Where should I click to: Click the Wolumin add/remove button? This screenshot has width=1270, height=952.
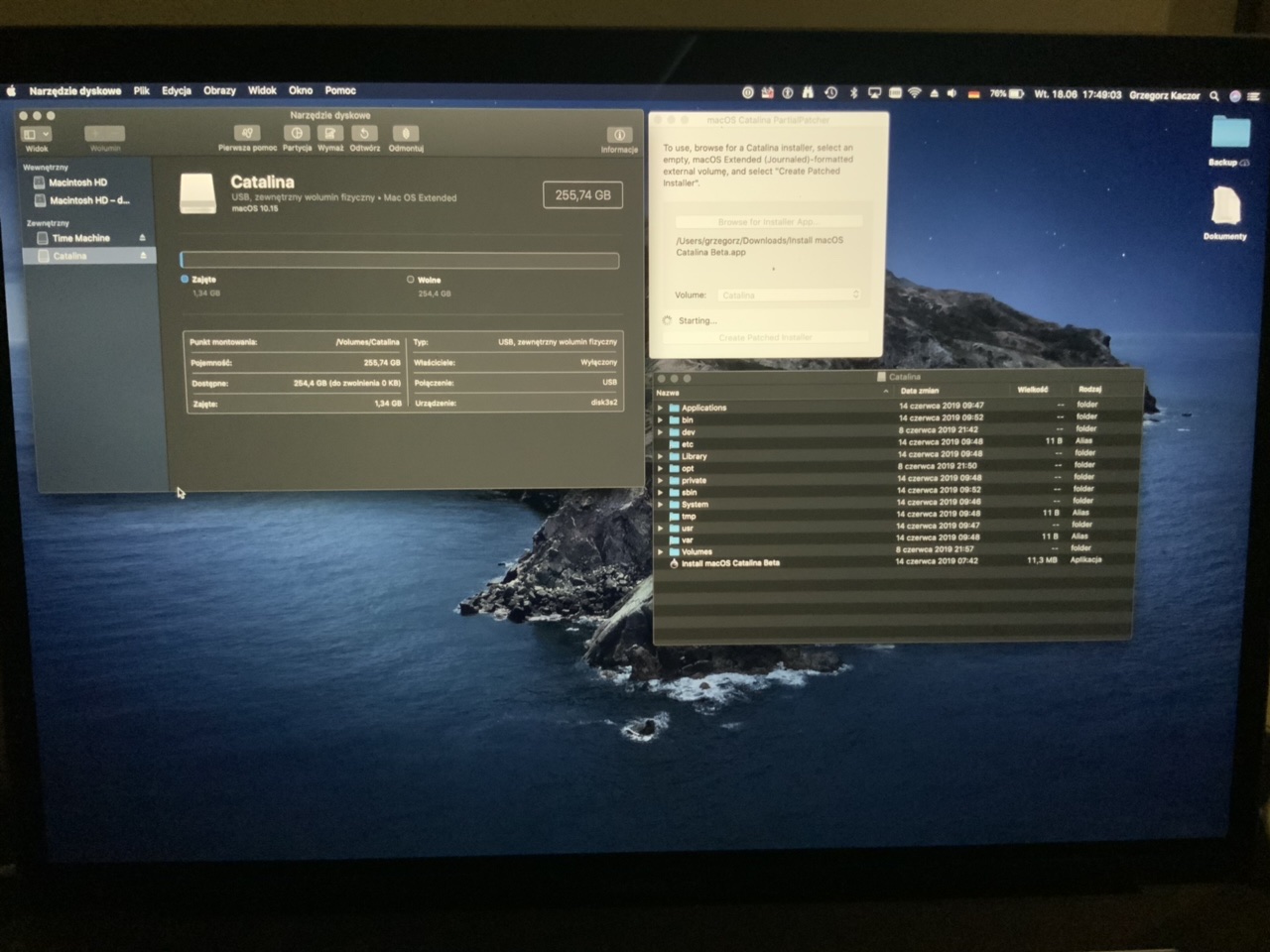pyautogui.click(x=105, y=134)
